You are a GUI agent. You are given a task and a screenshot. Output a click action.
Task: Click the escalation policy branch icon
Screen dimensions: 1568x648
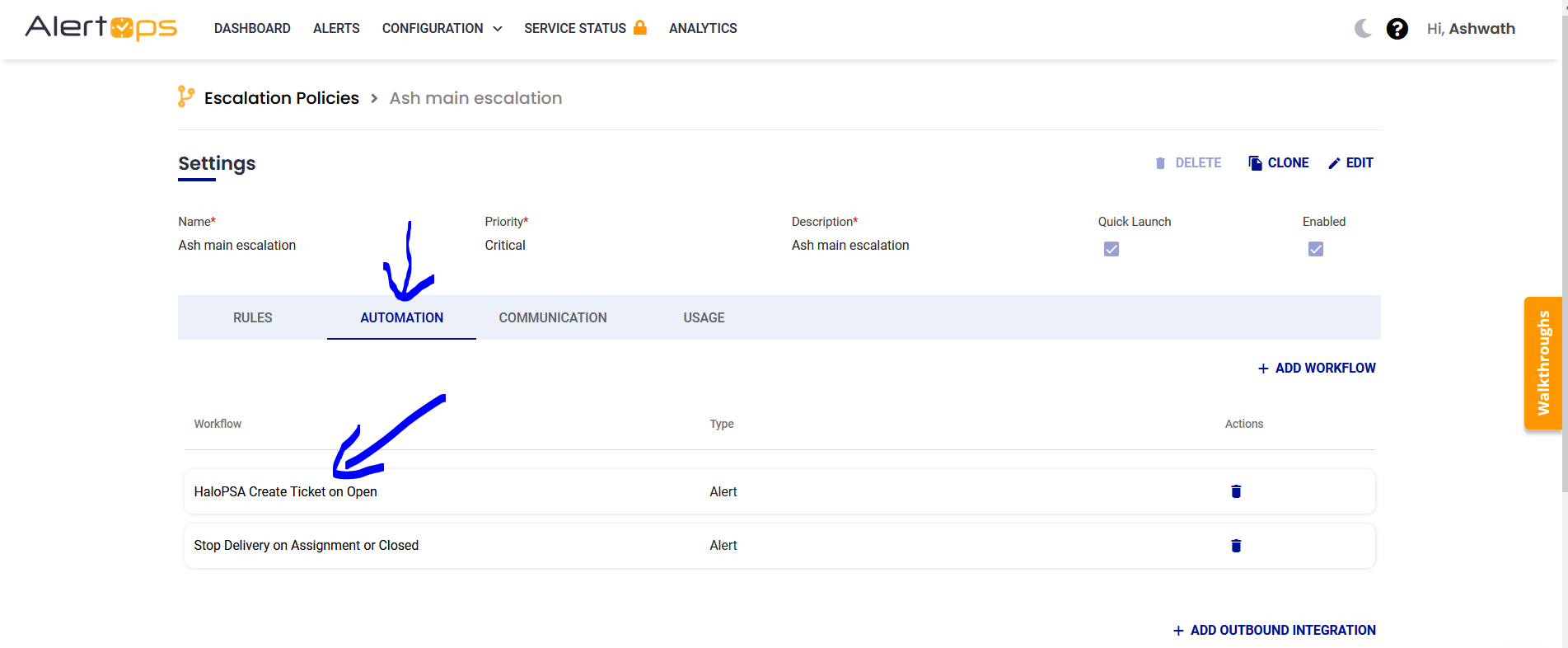(x=186, y=97)
